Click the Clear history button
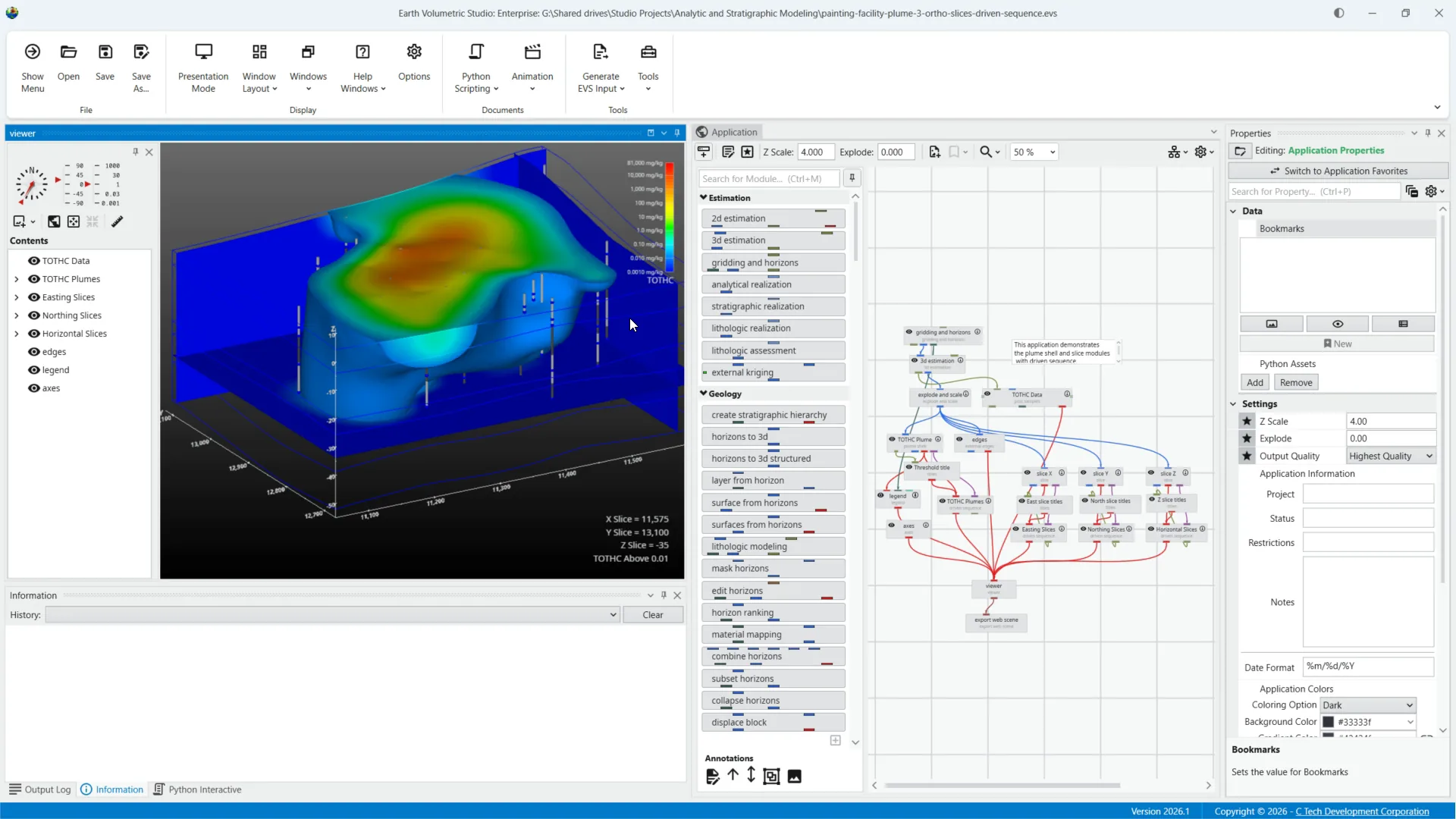 (x=653, y=615)
